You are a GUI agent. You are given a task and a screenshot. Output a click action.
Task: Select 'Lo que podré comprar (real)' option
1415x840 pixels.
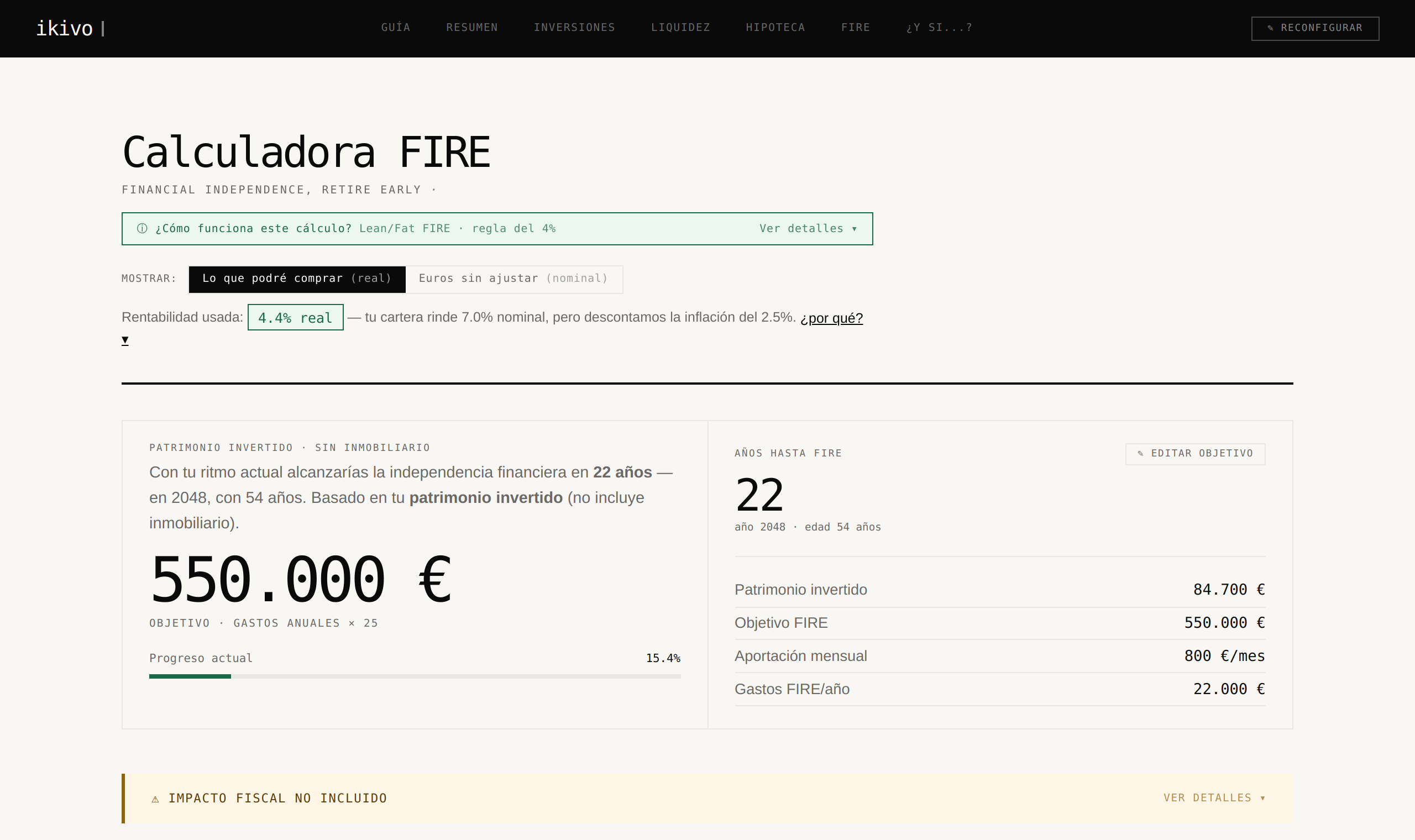tap(297, 279)
